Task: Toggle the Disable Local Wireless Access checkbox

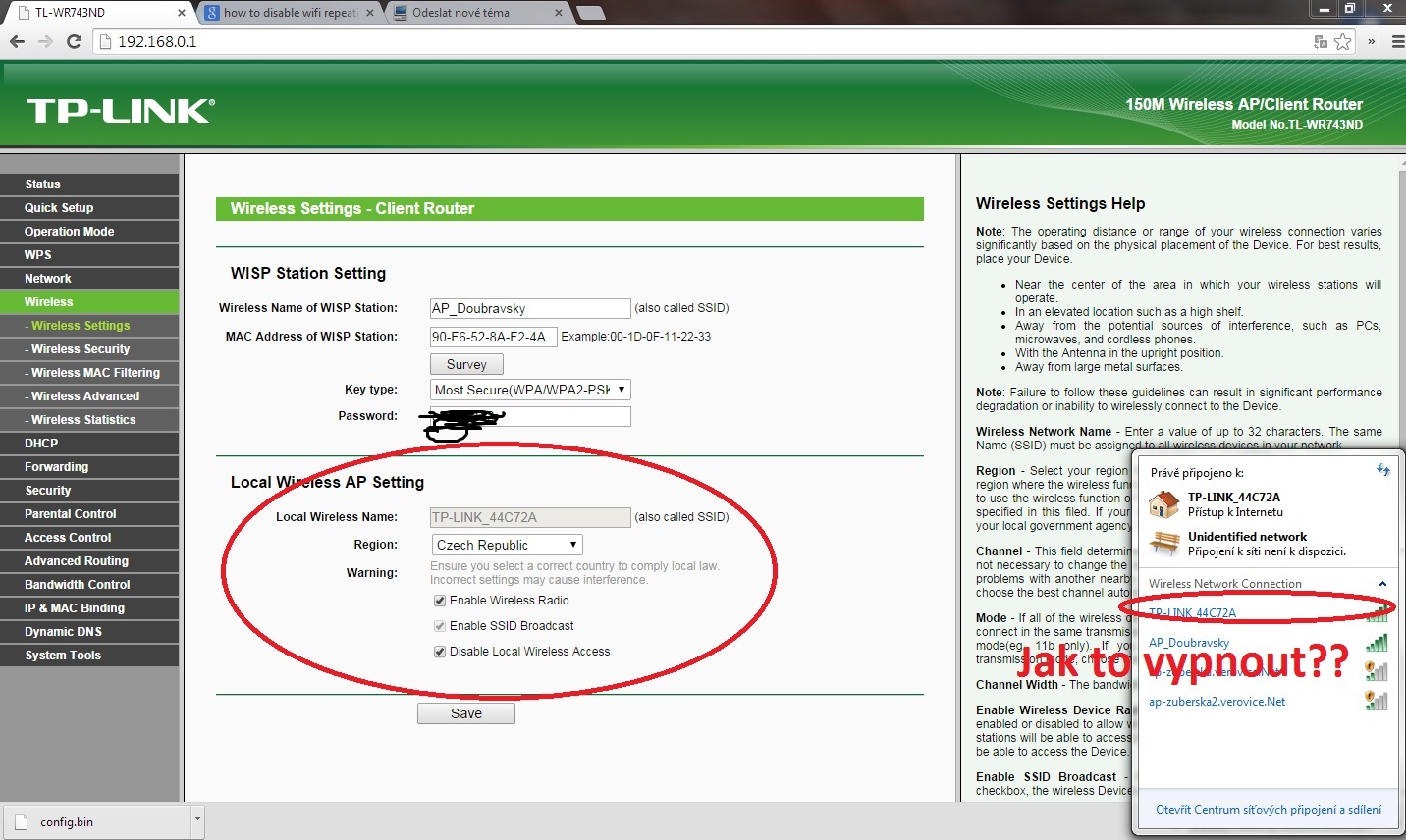Action: click(440, 652)
